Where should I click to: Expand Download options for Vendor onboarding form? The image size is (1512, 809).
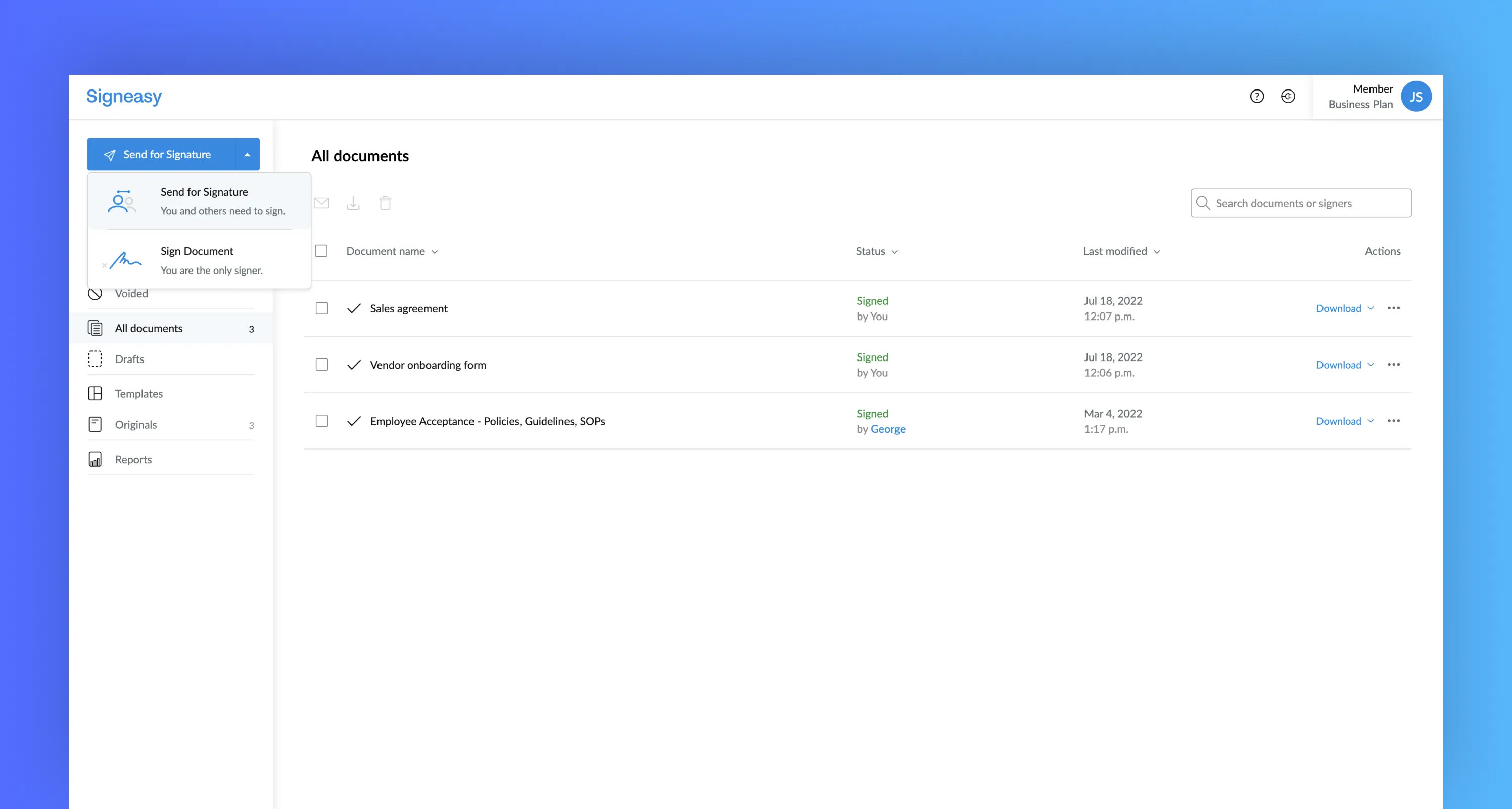(1371, 365)
